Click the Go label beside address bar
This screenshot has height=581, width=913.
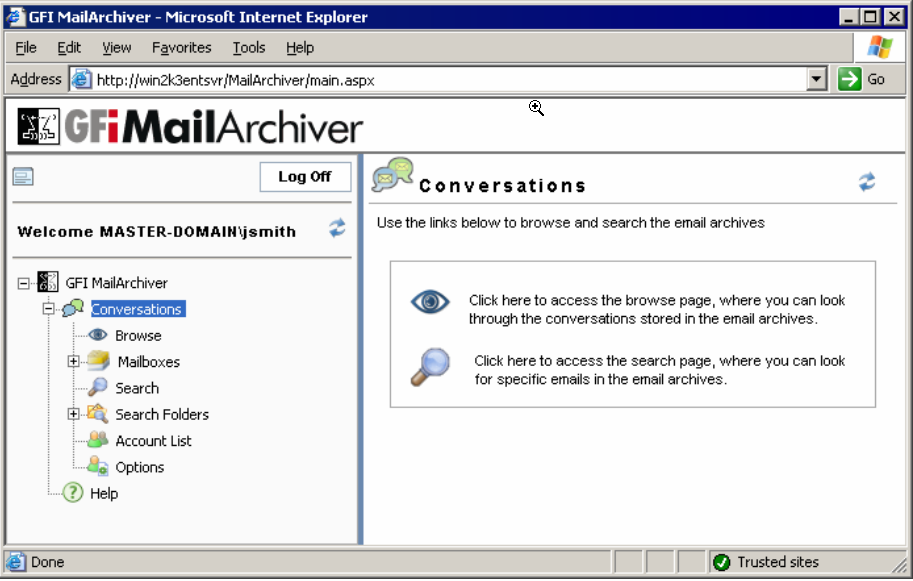coord(876,79)
